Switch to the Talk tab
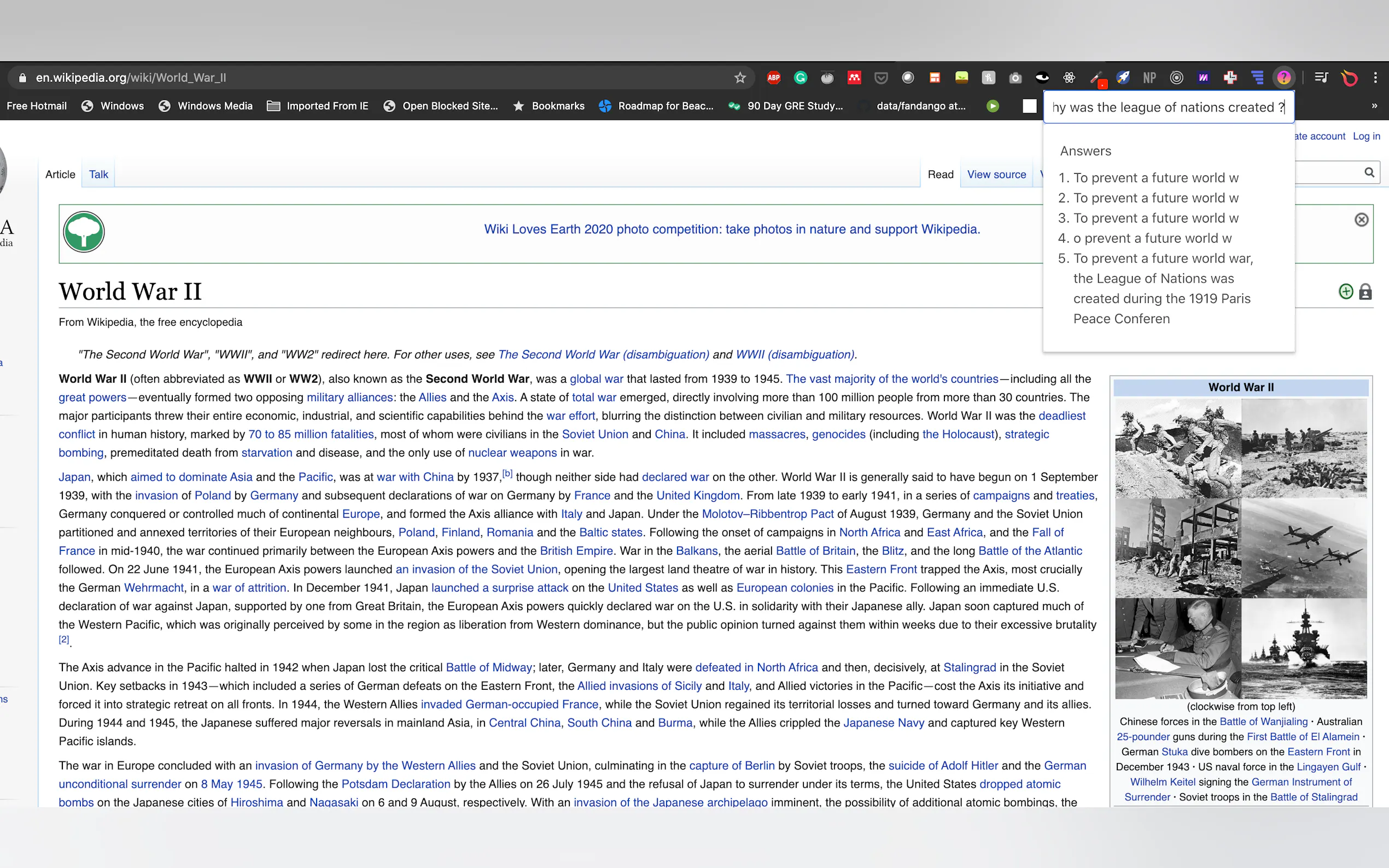Viewport: 1389px width, 868px height. [x=98, y=174]
